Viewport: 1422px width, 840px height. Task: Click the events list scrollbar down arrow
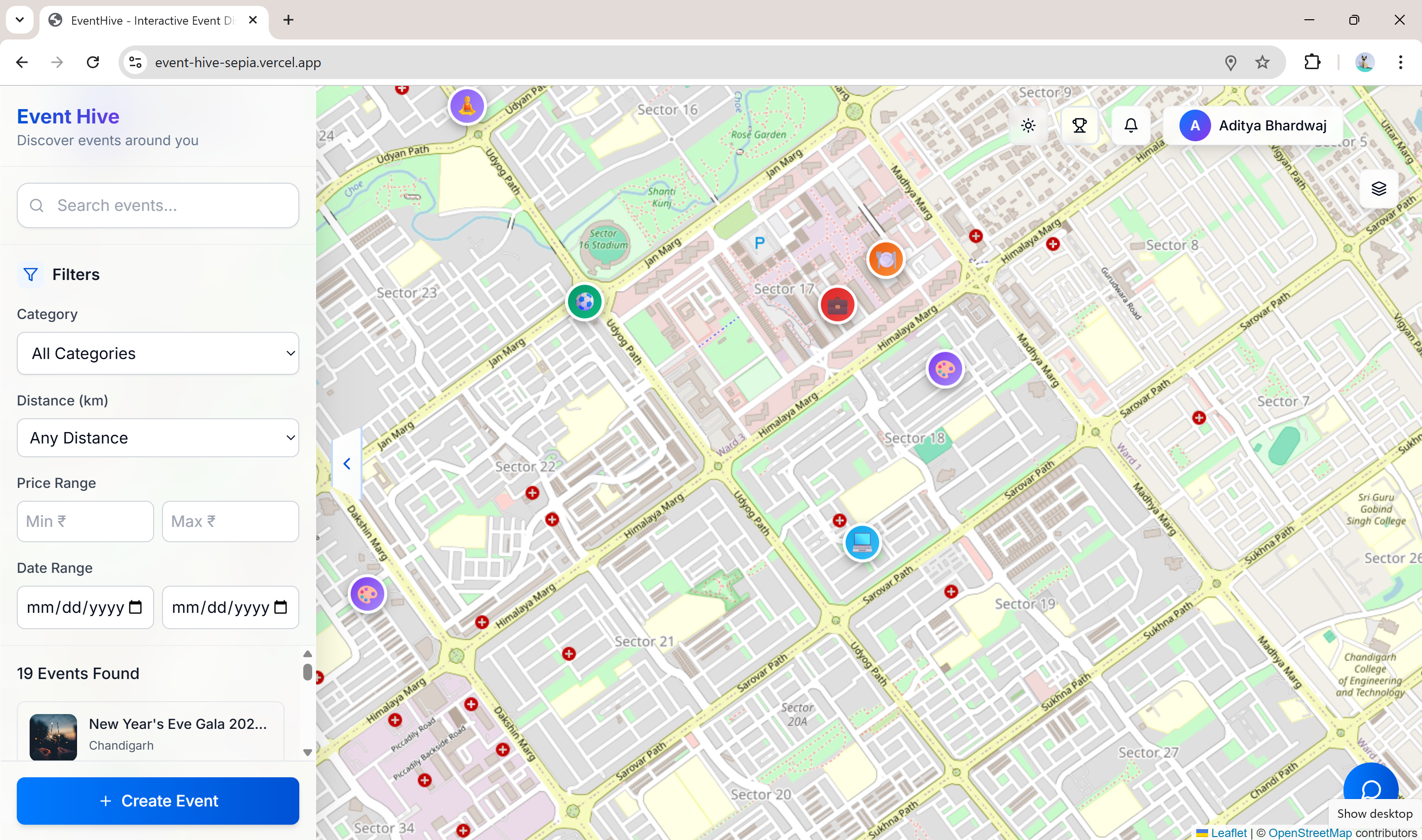(307, 752)
